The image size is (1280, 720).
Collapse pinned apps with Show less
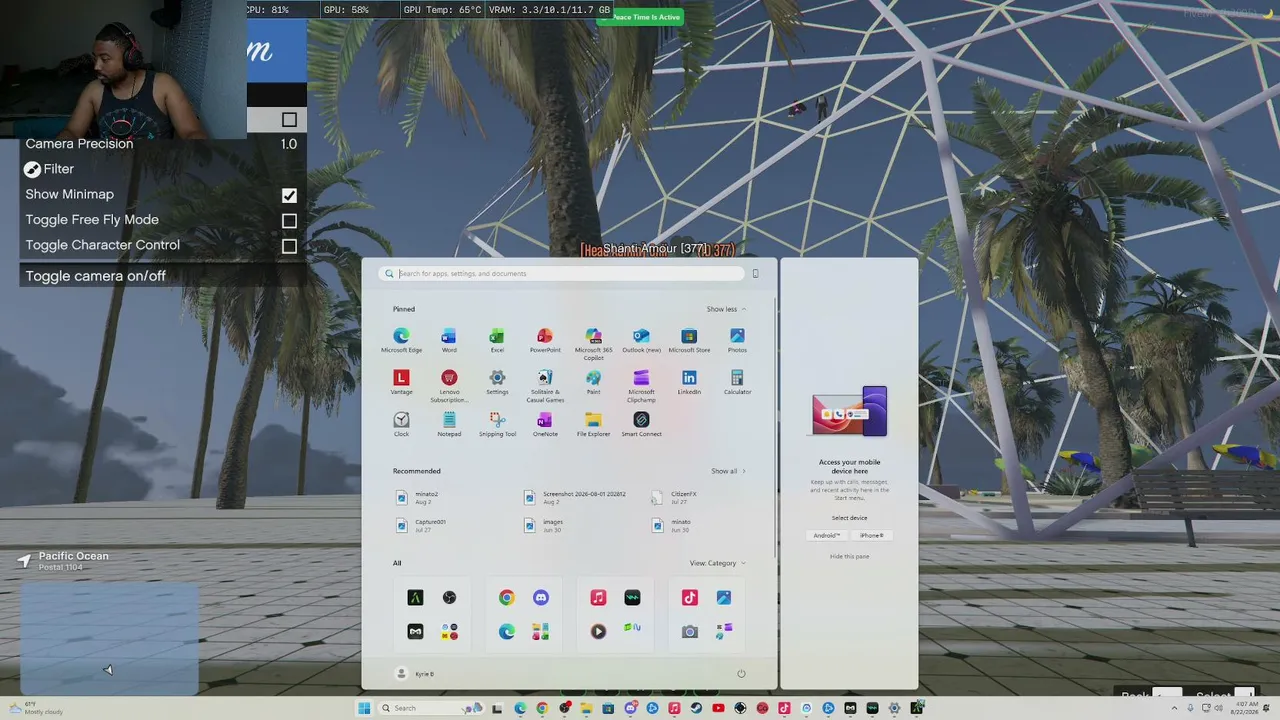coord(726,309)
